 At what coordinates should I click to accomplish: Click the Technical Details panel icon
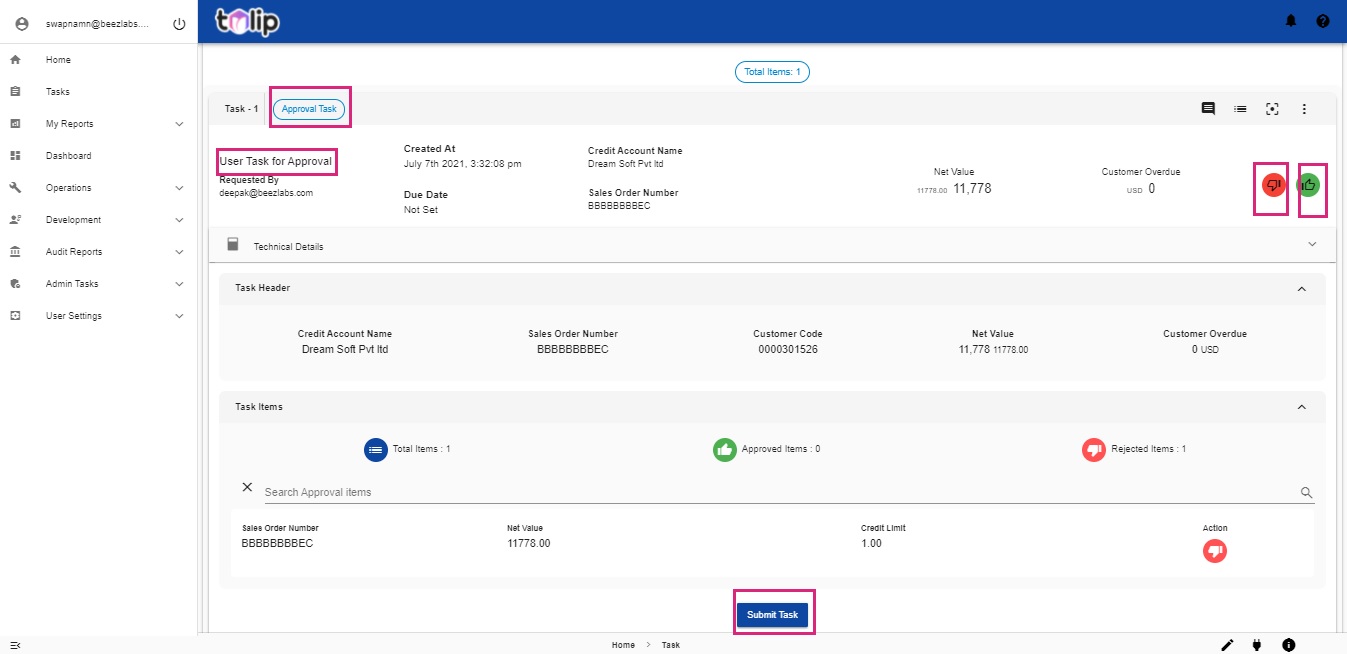tap(233, 245)
